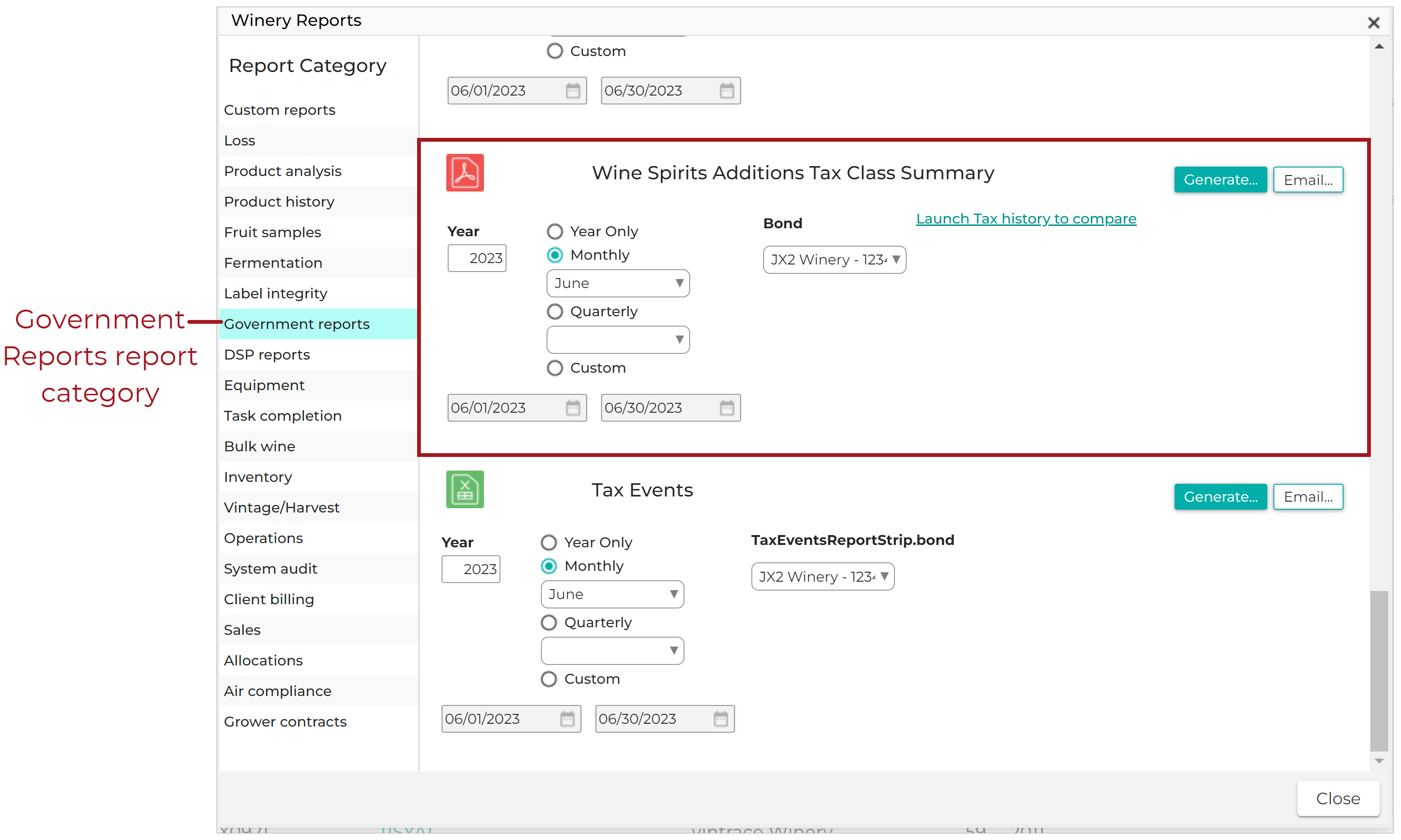The width and height of the screenshot is (1401, 840).
Task: Open start date calendar in Tax Events section
Action: pos(567,719)
